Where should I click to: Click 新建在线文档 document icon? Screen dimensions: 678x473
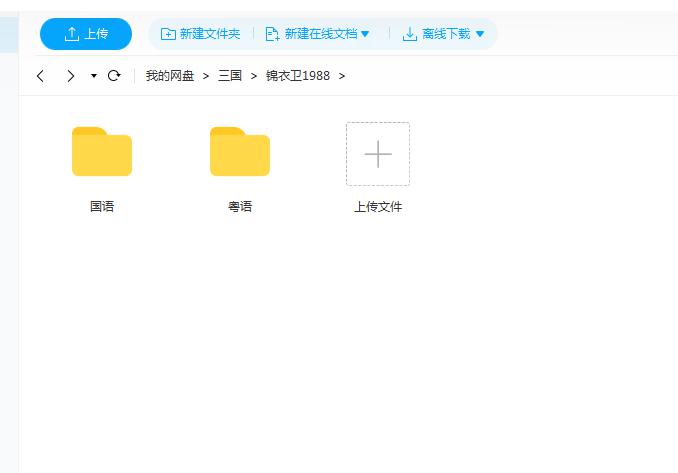272,34
